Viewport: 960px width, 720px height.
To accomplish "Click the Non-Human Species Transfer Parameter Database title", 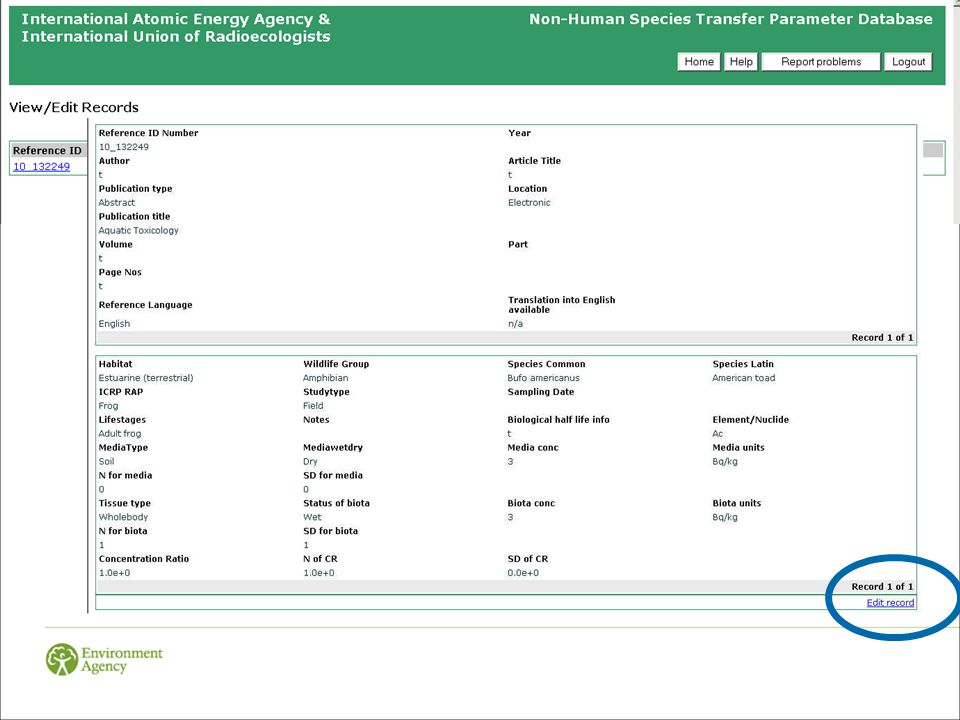I will (731, 20).
